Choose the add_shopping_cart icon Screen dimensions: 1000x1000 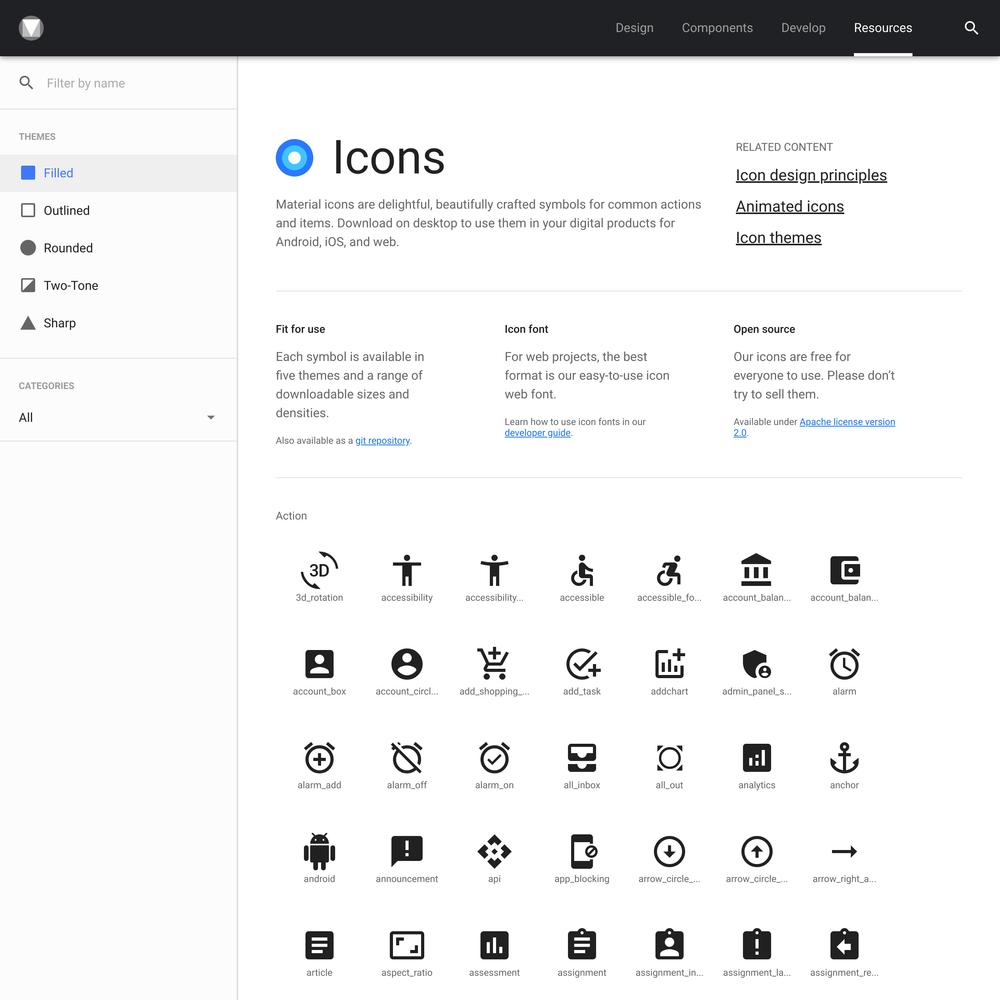pos(494,664)
